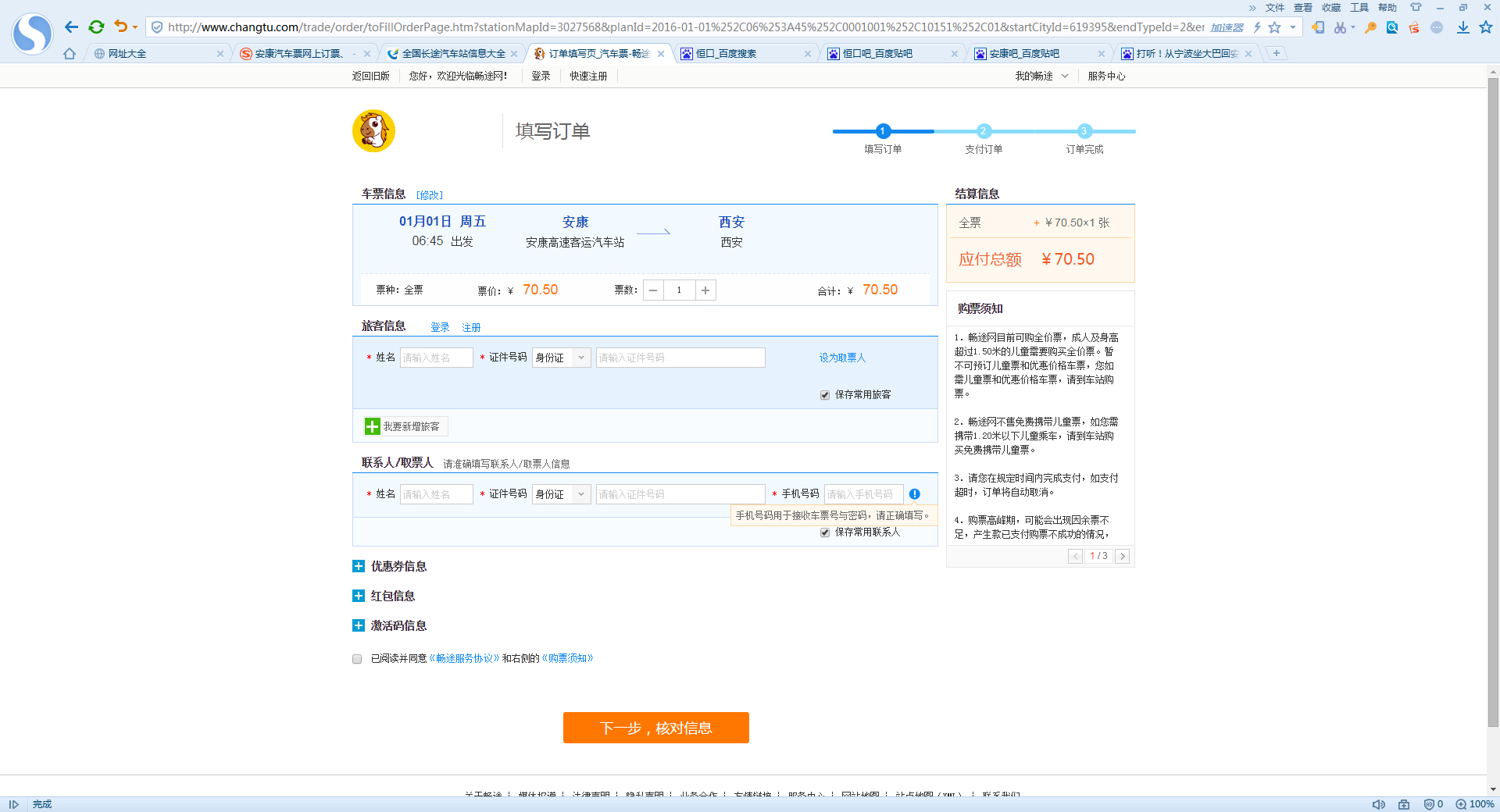Switch to the 网址大全 tab
Screen dimensions: 1500x812
tap(156, 54)
